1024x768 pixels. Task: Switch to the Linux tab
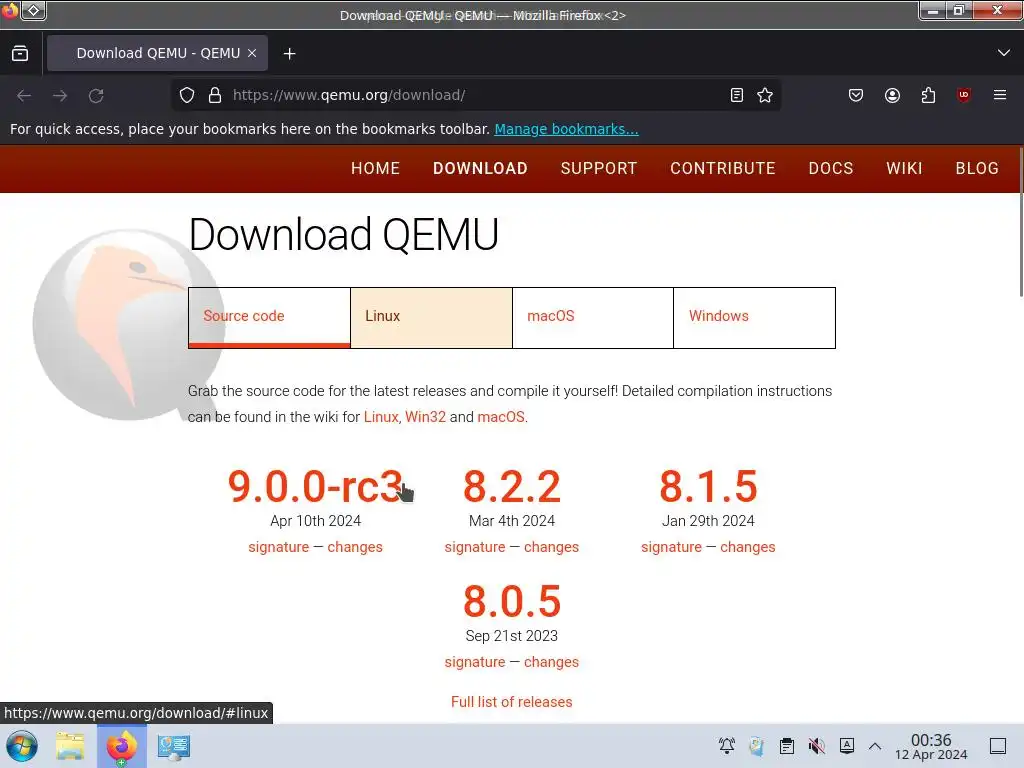[431, 317]
